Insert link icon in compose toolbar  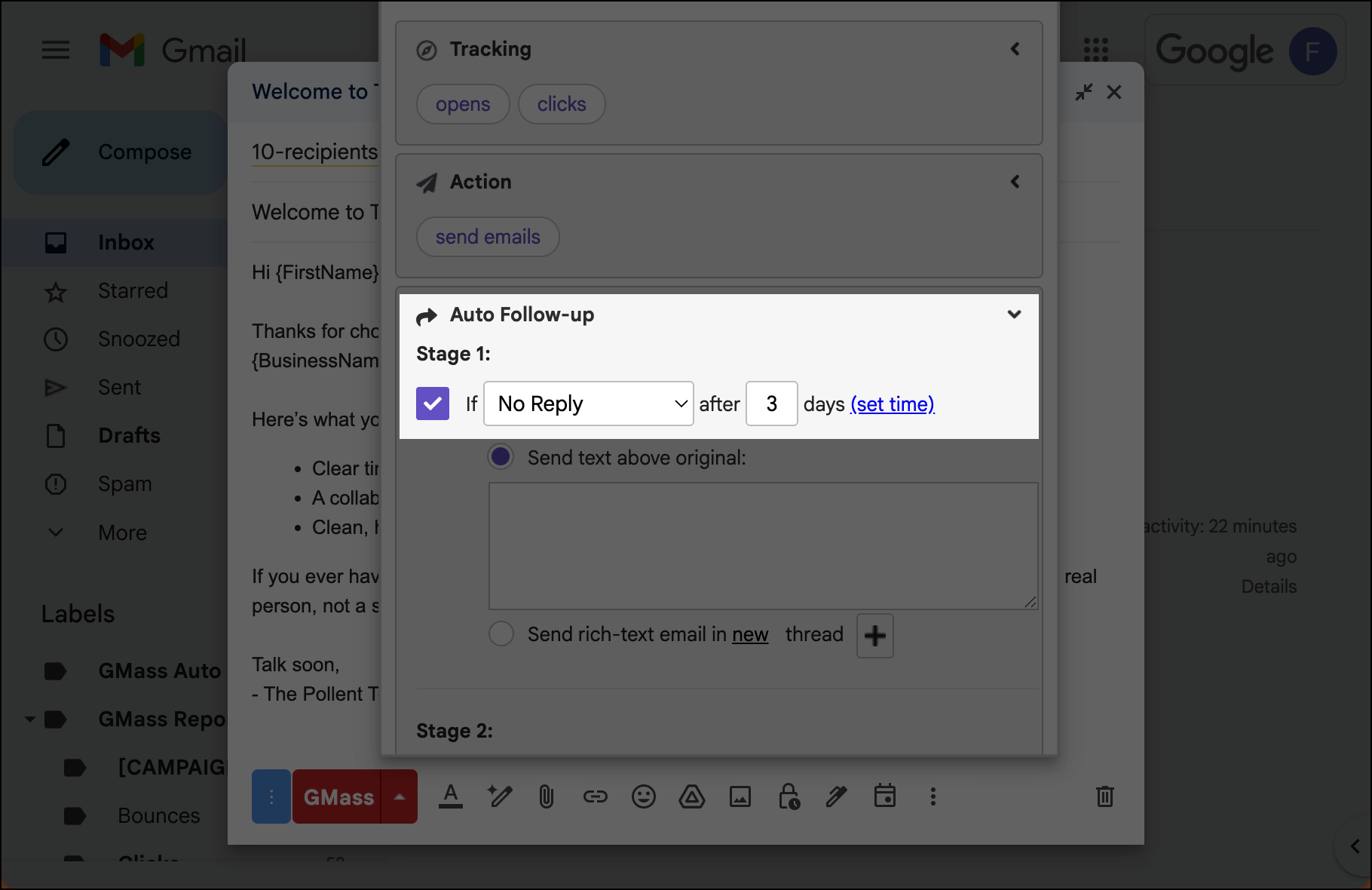tap(596, 796)
